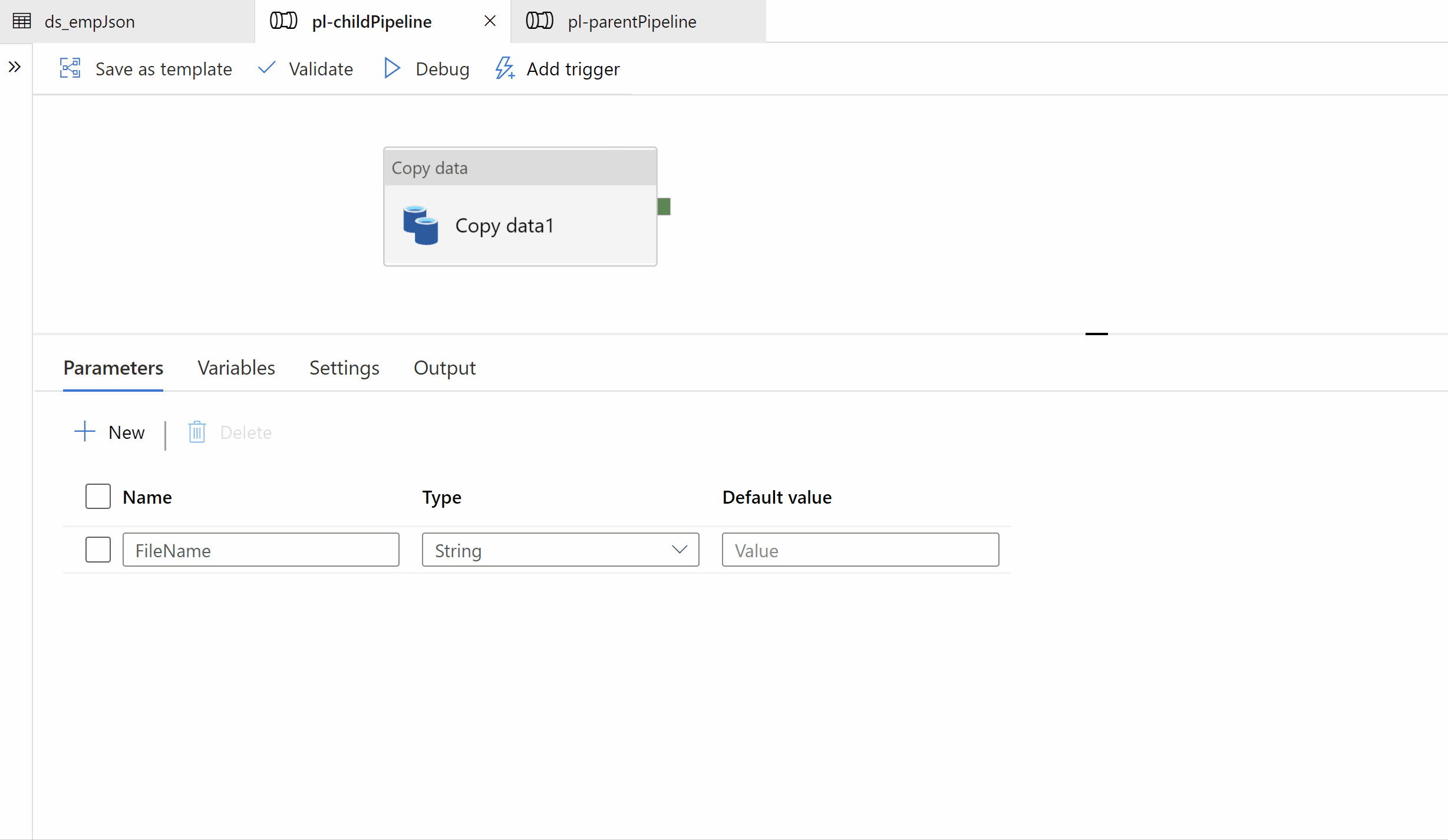
Task: Click the plus icon for New parameter
Action: [85, 432]
